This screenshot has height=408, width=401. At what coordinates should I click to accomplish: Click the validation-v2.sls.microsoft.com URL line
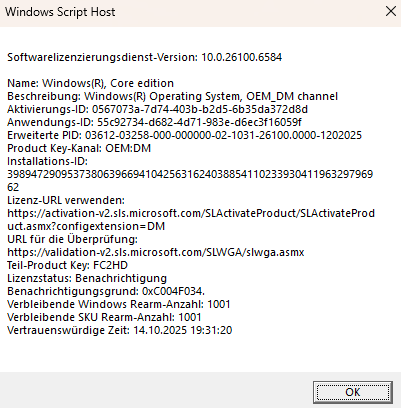pyautogui.click(x=156, y=252)
